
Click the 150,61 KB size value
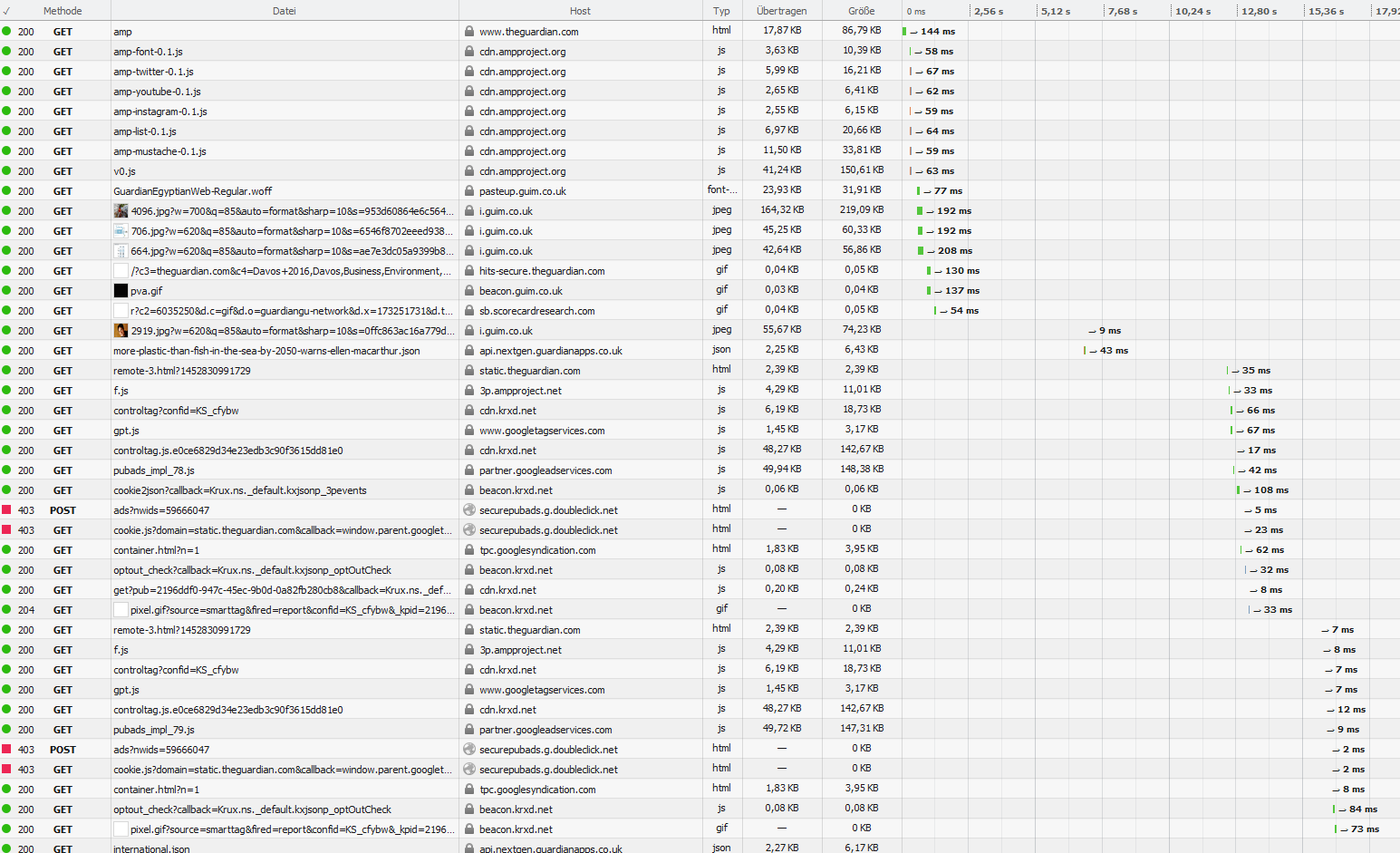pyautogui.click(x=862, y=170)
